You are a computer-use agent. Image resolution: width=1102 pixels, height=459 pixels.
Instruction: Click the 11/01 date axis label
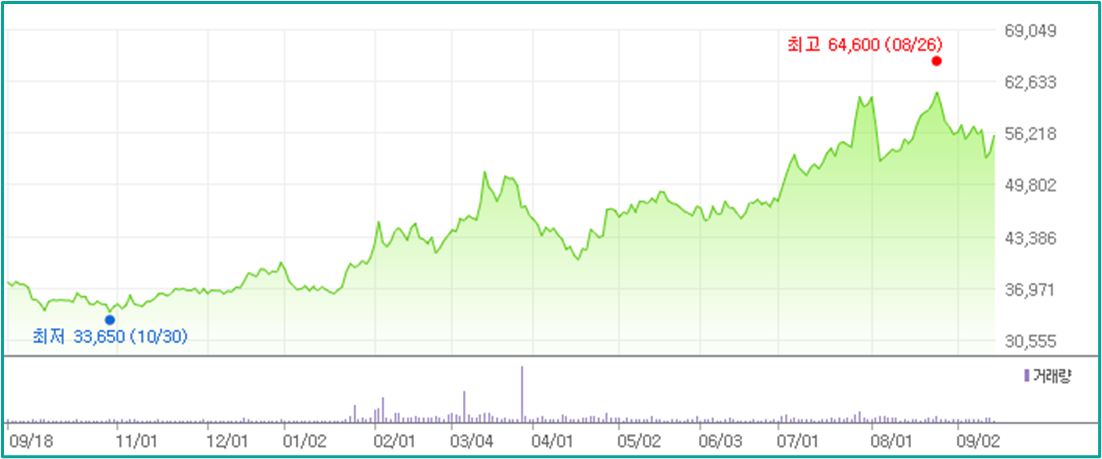[137, 442]
